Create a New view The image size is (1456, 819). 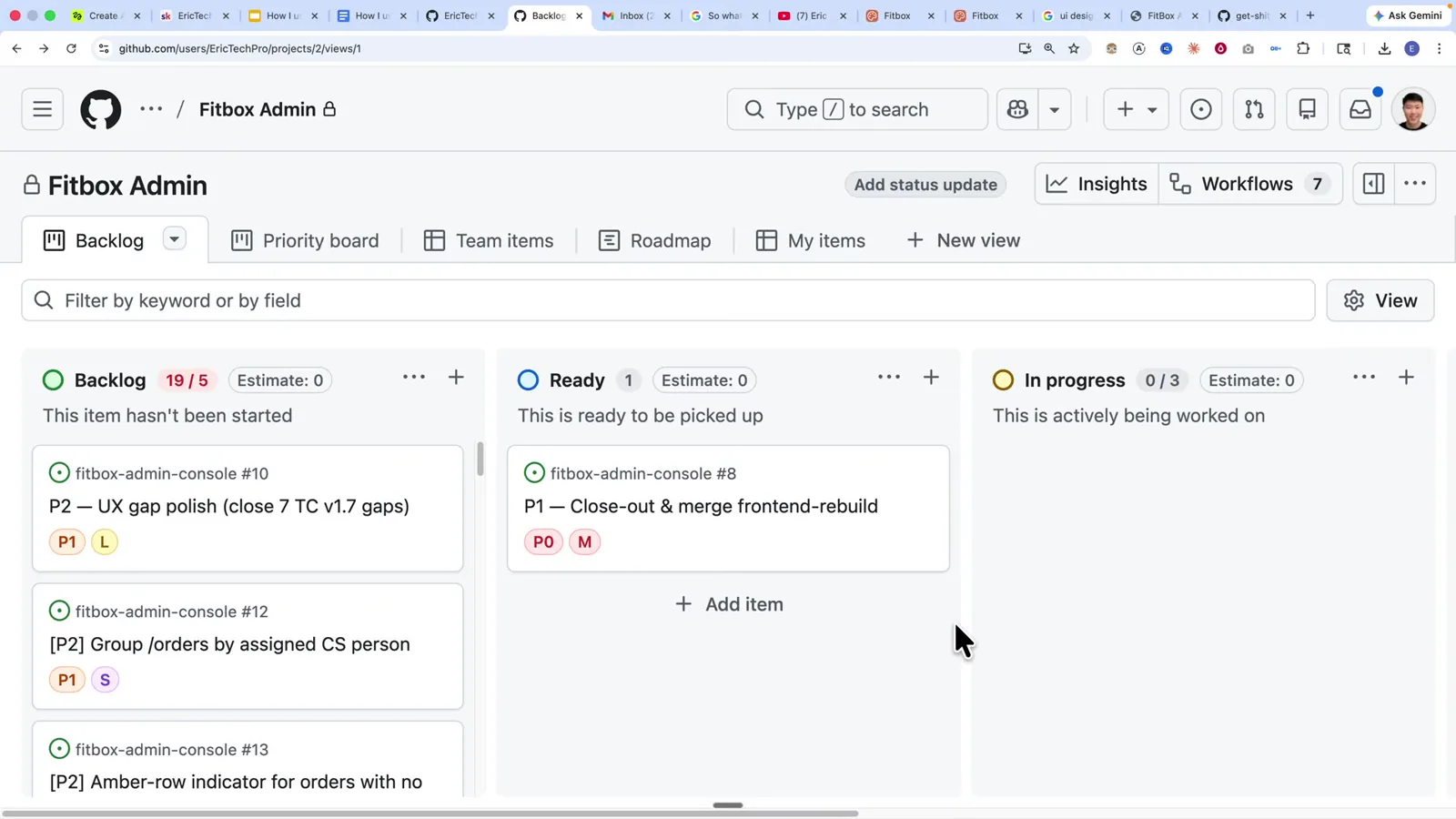(964, 240)
